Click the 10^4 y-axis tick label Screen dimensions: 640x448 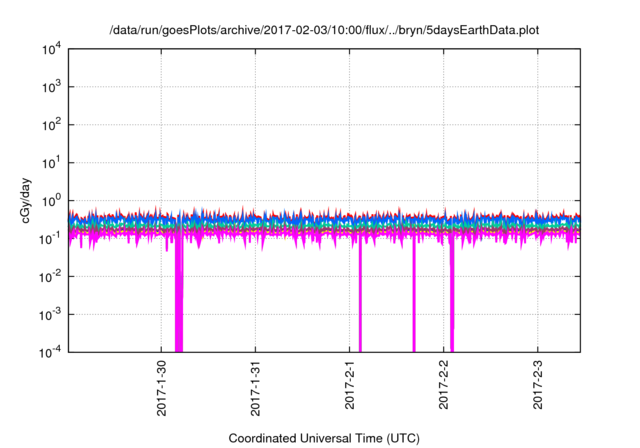coord(51,49)
